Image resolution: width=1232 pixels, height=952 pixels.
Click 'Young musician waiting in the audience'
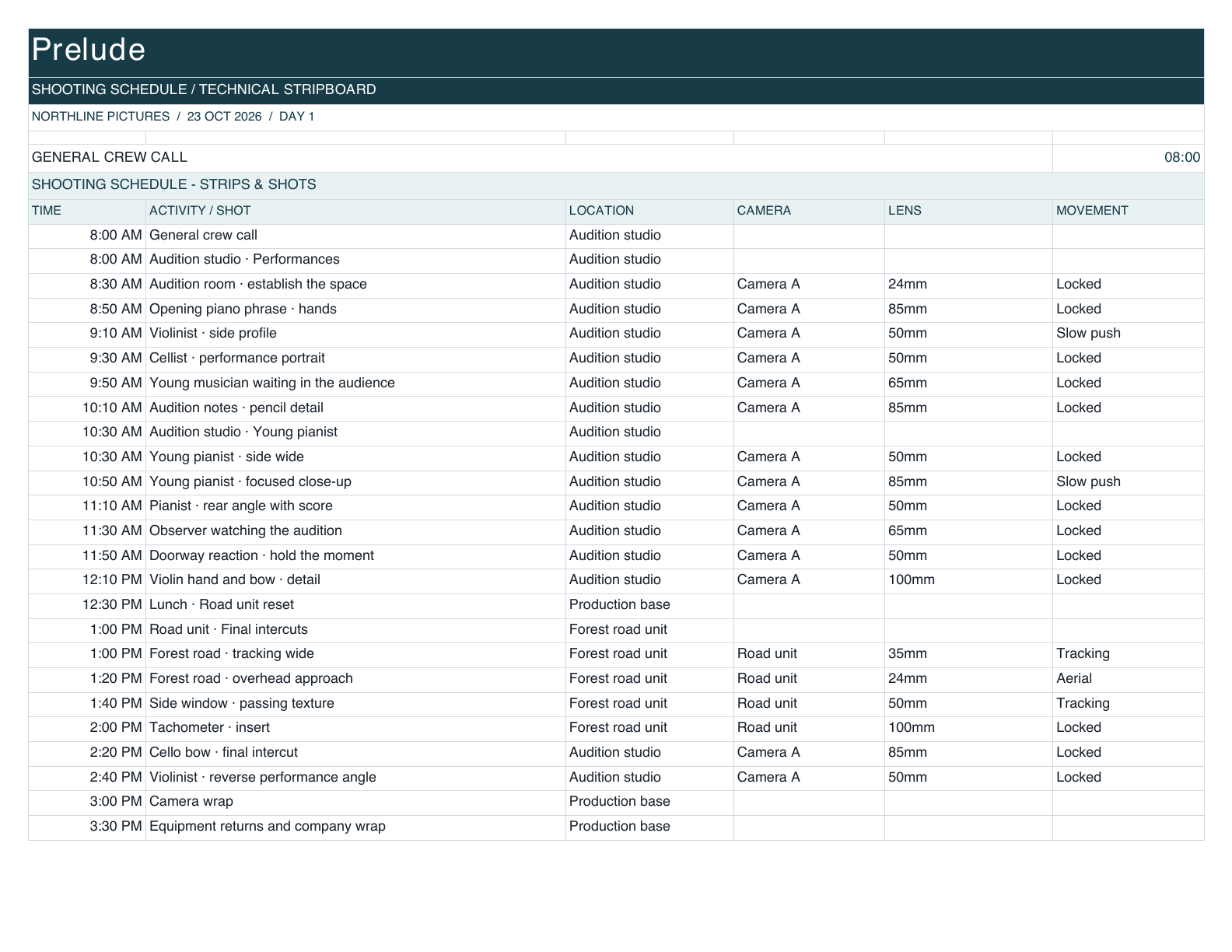[x=272, y=383]
